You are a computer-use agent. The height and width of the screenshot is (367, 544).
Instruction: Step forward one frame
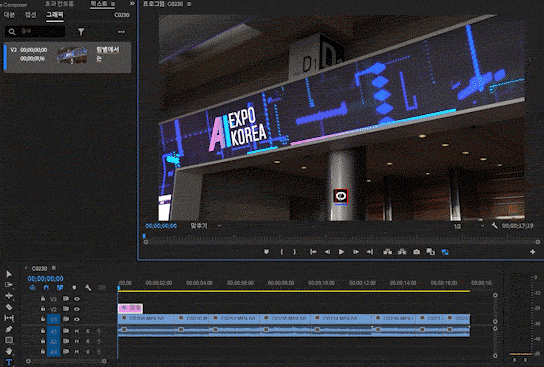click(356, 252)
